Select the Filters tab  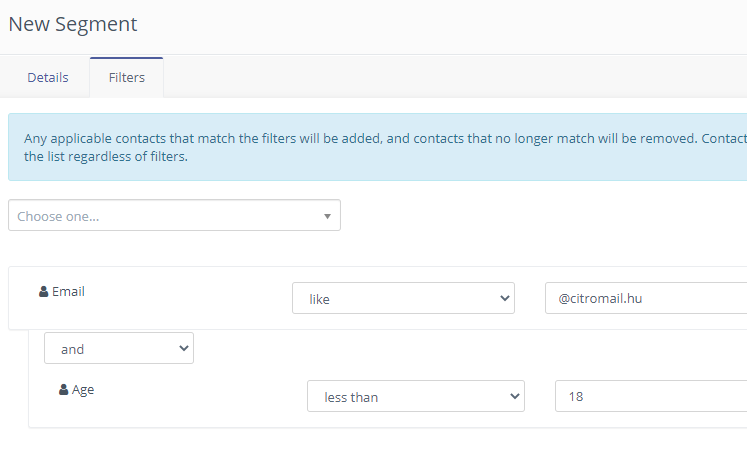tap(127, 77)
